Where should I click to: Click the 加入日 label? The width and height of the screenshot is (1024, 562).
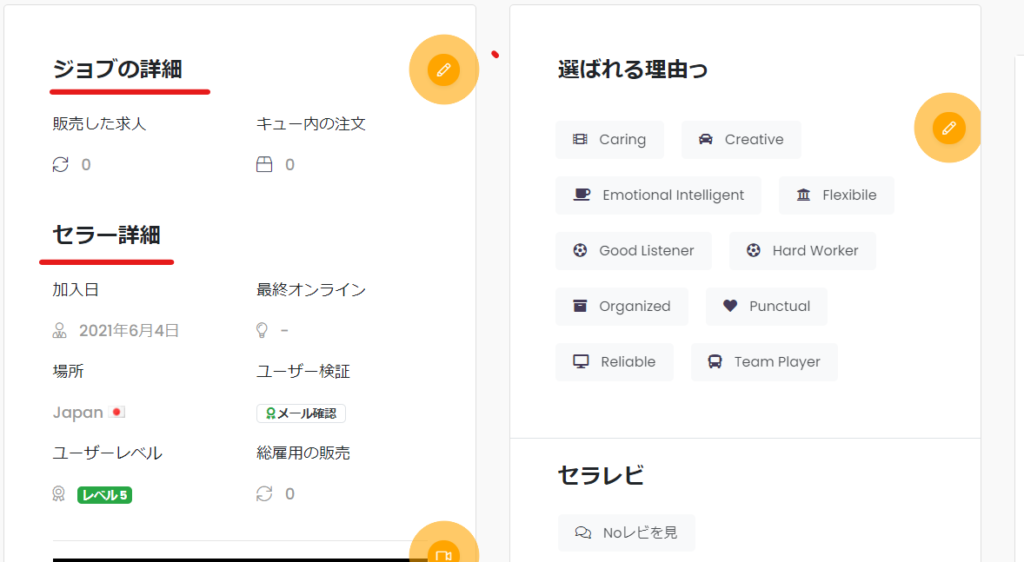[x=76, y=289]
